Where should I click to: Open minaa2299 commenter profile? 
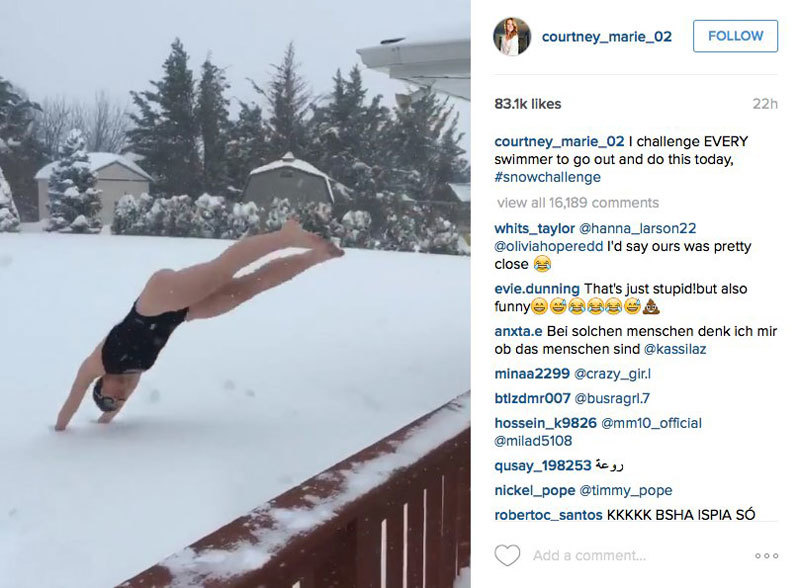click(x=532, y=374)
